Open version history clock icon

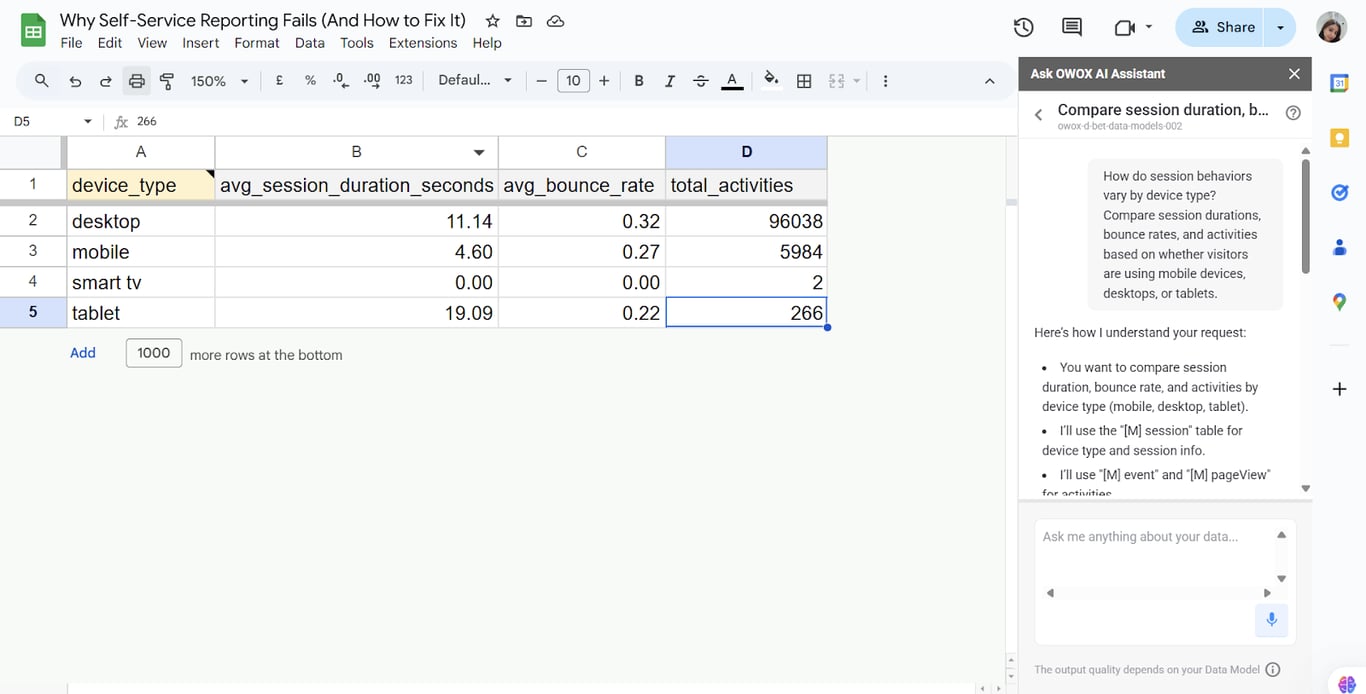(1023, 28)
